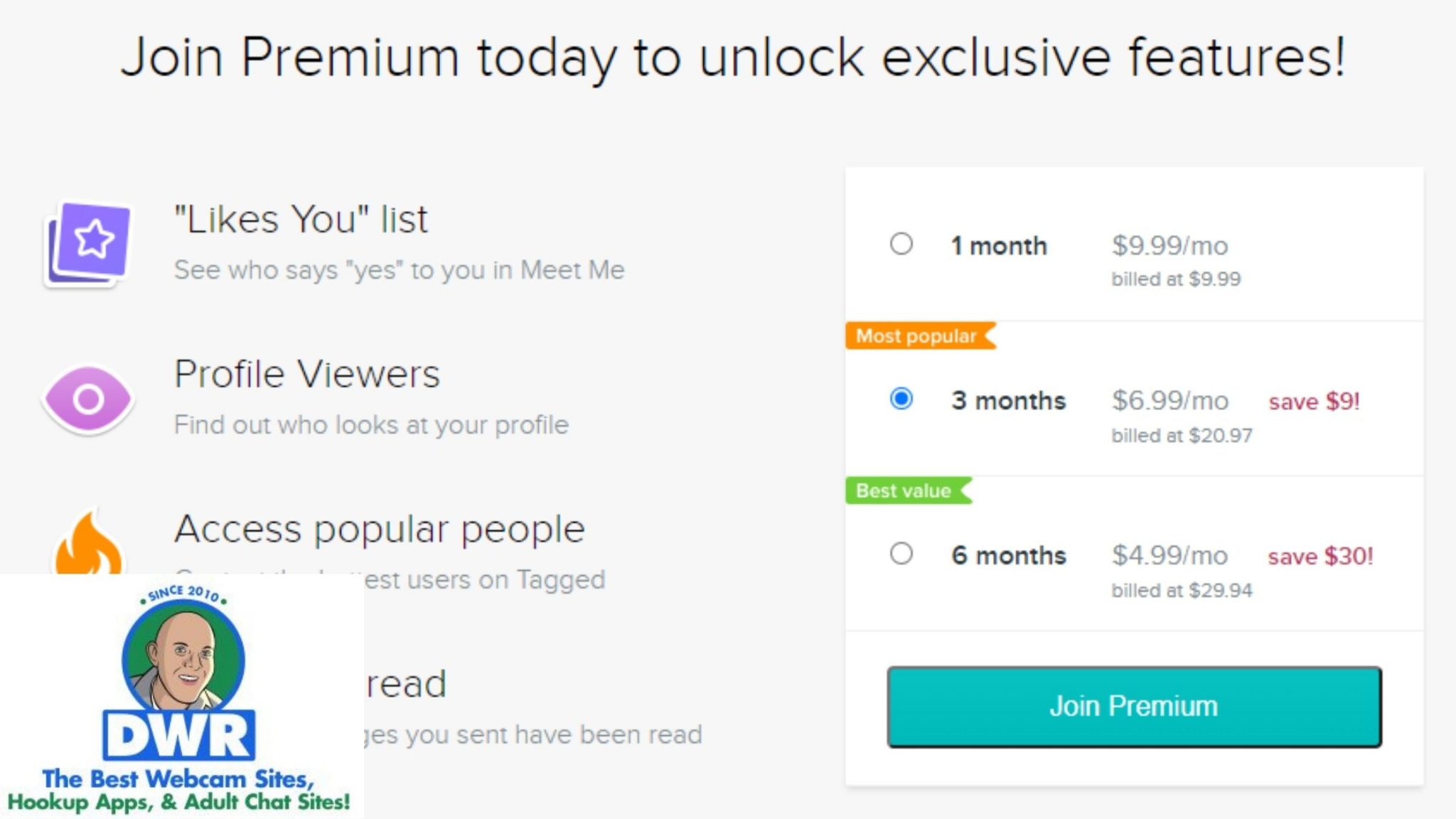Click the Profile Viewers heading

[307, 373]
